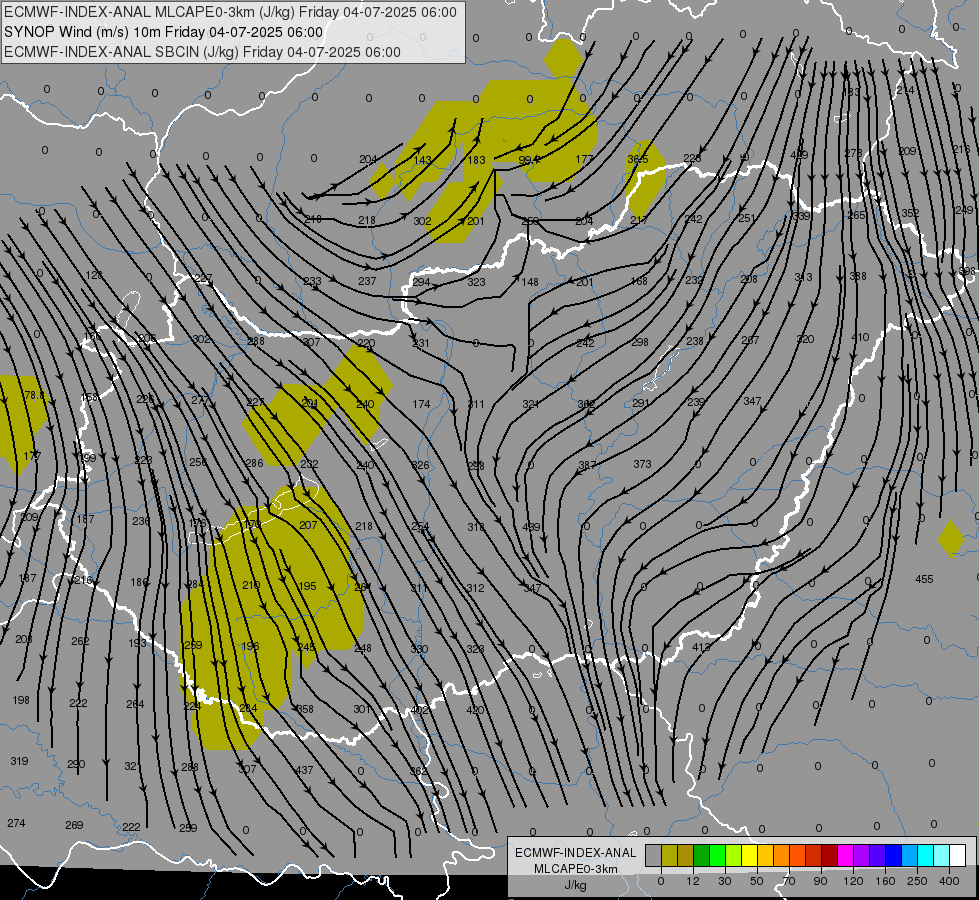
Task: Click the grid value 319
Action: pyautogui.click(x=19, y=761)
